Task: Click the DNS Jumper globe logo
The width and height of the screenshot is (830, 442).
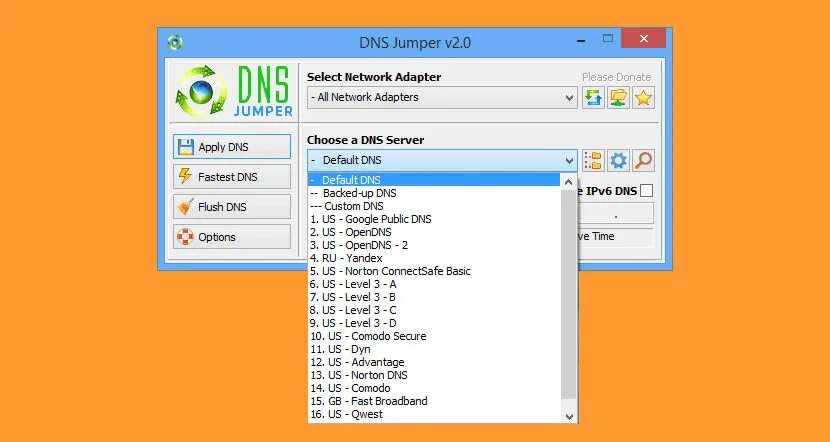Action: pyautogui.click(x=201, y=91)
